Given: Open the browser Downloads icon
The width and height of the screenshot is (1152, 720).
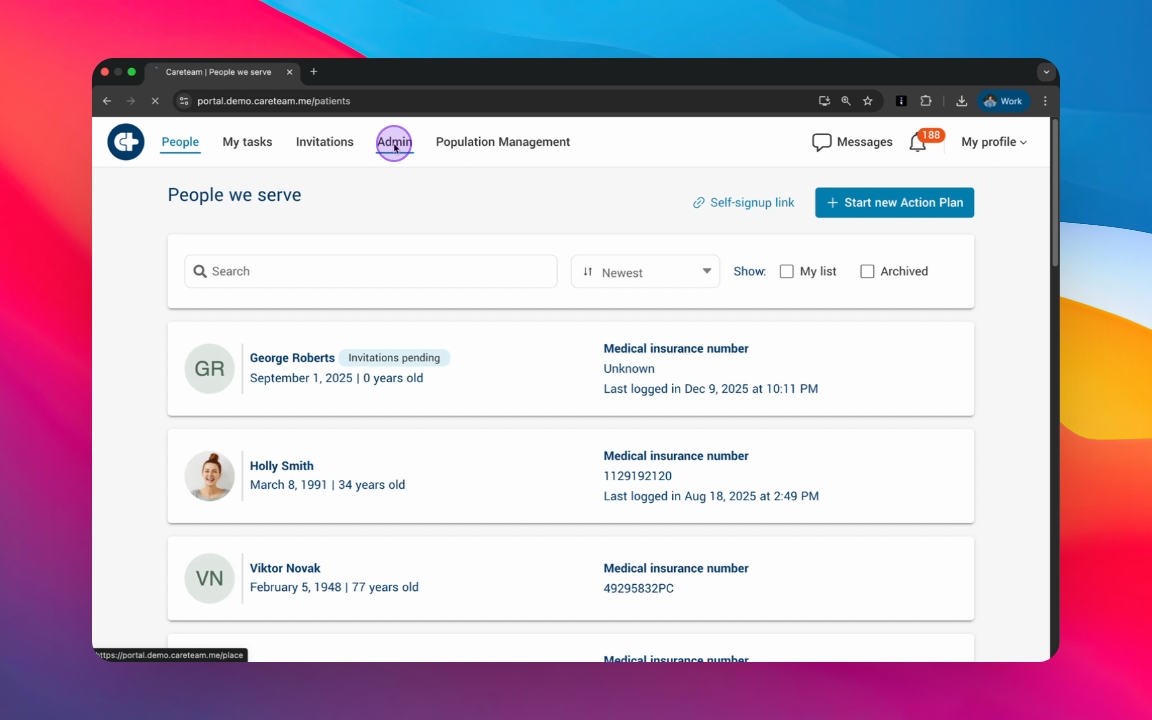Looking at the screenshot, I should (961, 101).
